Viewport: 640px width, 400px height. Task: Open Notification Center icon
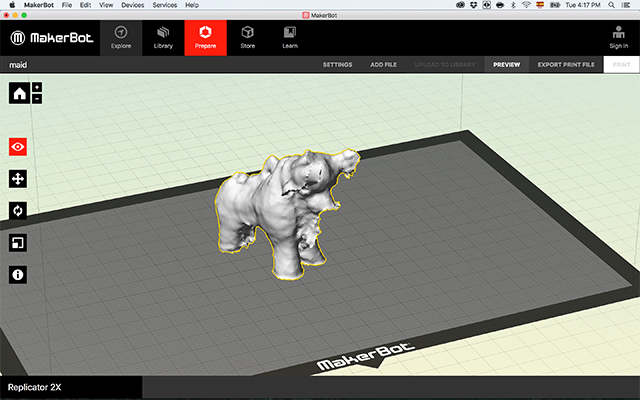point(626,5)
